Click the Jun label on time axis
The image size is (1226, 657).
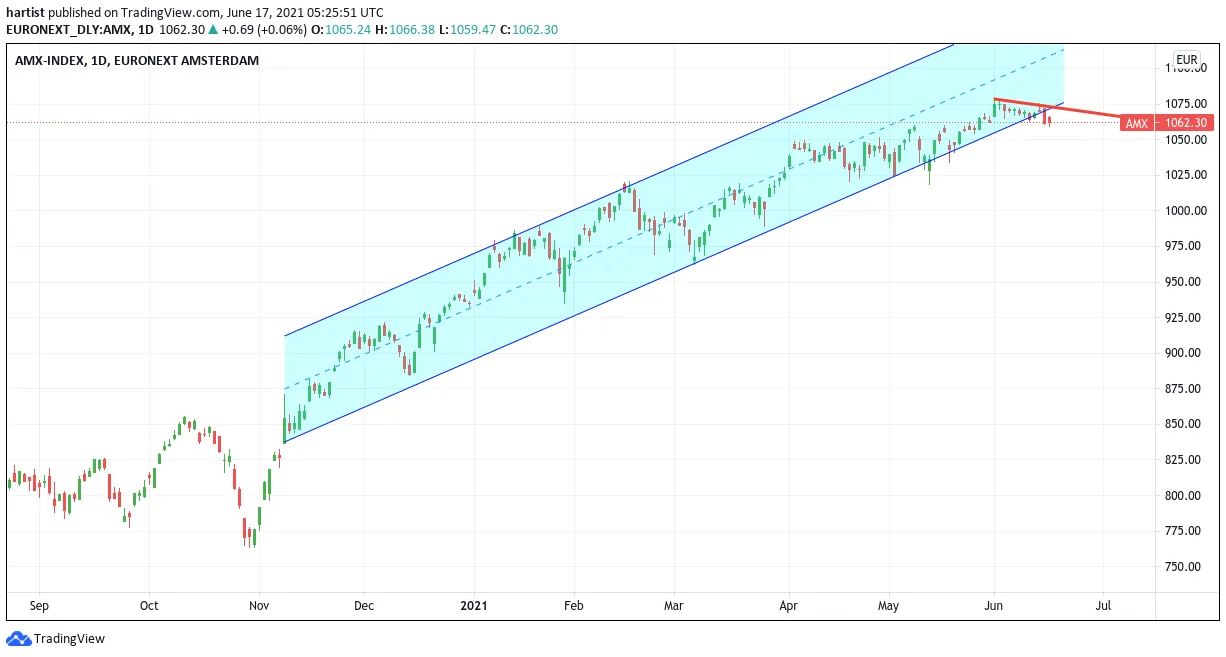(994, 606)
